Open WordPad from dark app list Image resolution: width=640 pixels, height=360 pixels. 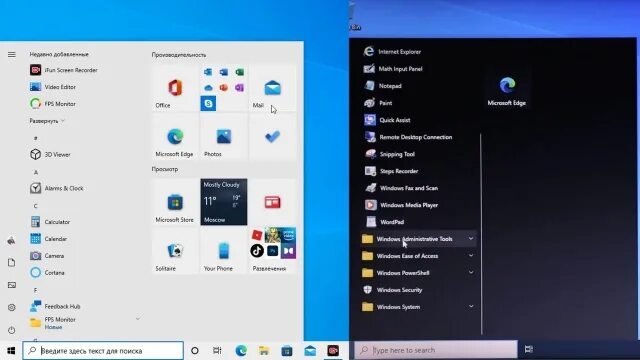(x=384, y=222)
